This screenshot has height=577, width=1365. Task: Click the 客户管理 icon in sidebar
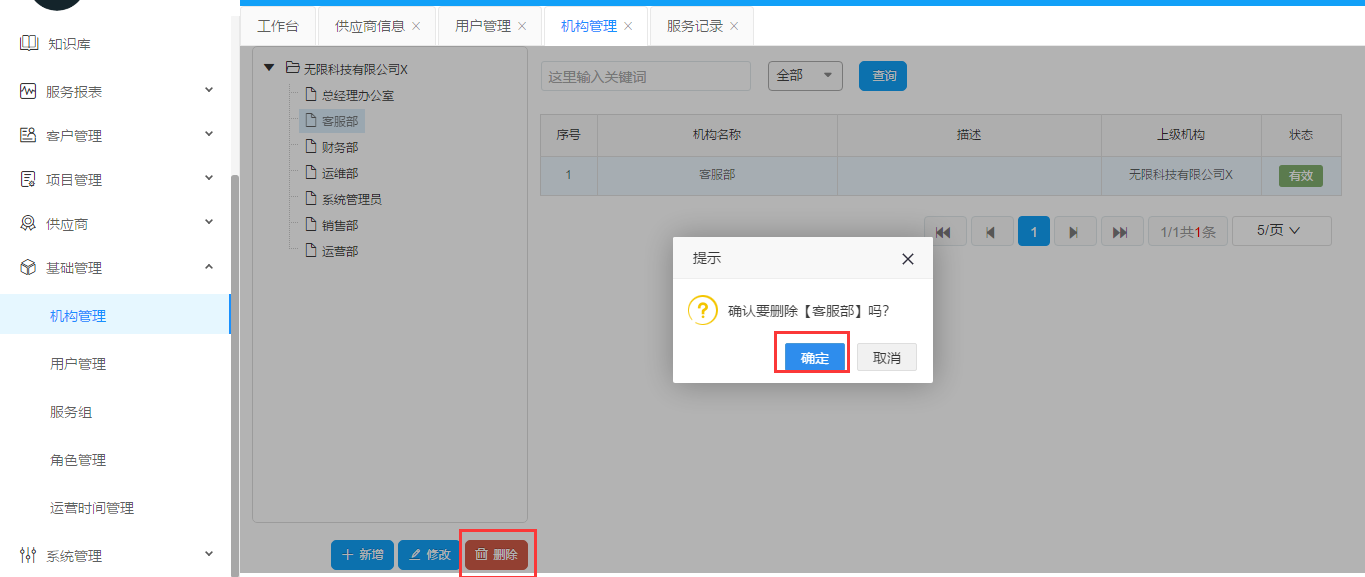pos(28,135)
